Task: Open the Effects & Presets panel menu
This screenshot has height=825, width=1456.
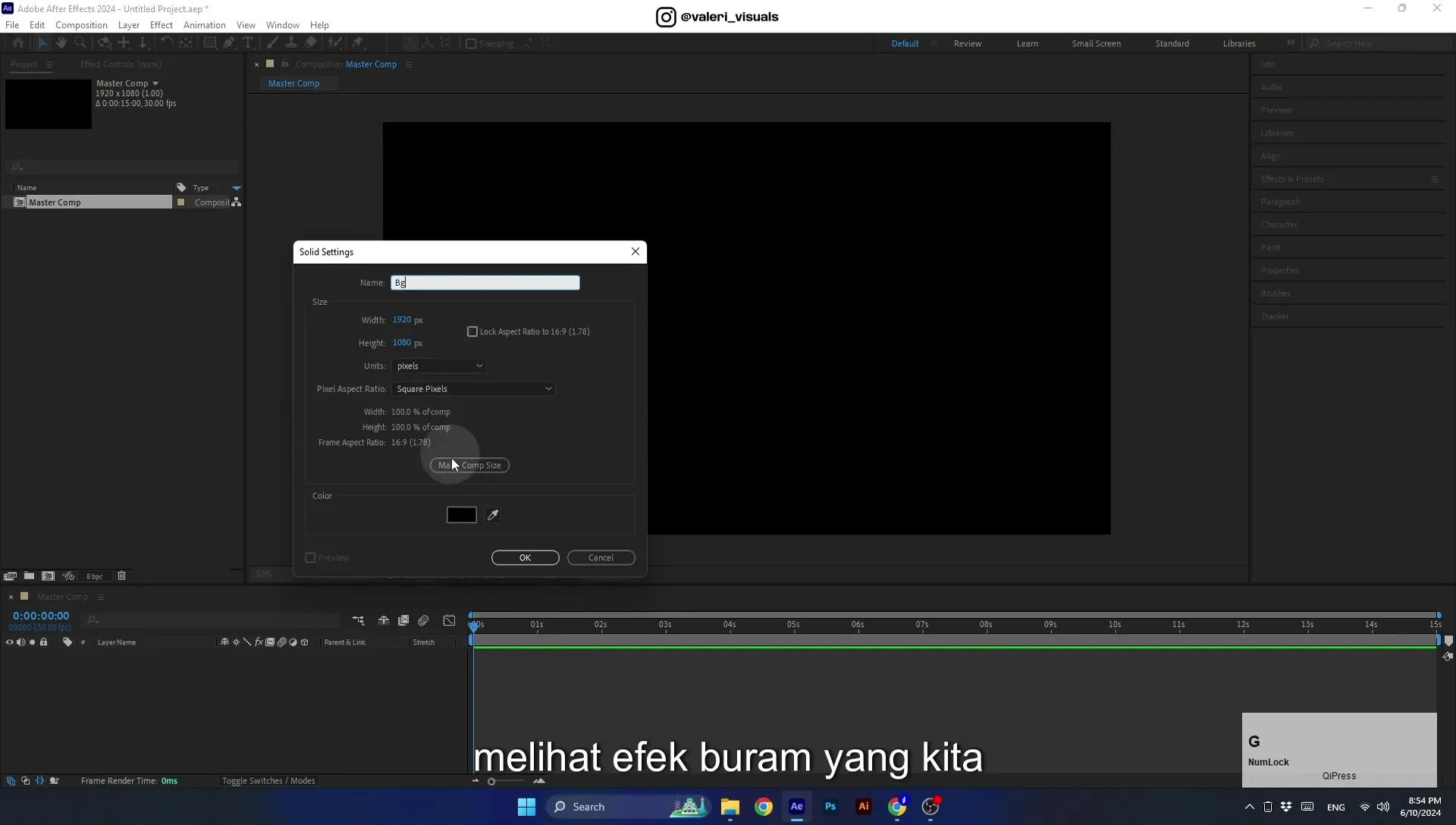Action: pyautogui.click(x=1435, y=179)
